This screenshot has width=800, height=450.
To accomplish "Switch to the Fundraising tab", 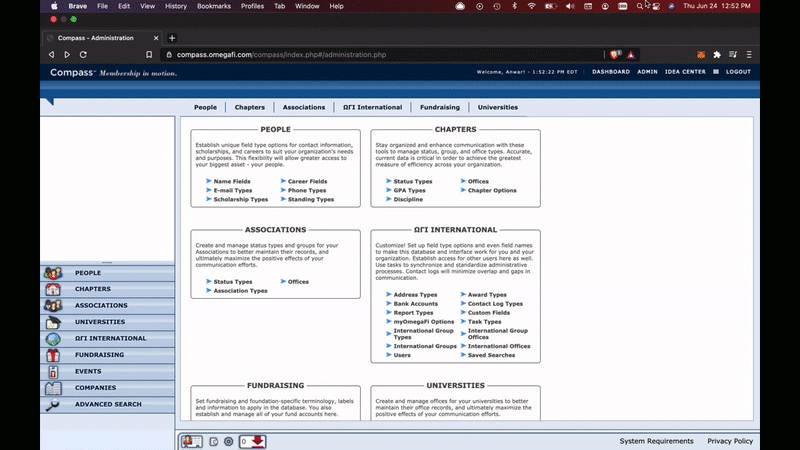I will click(440, 108).
